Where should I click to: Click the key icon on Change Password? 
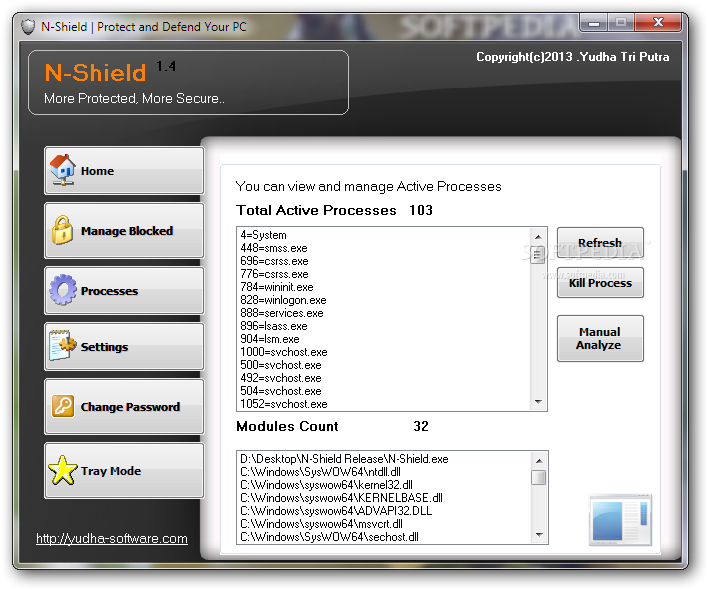[63, 406]
